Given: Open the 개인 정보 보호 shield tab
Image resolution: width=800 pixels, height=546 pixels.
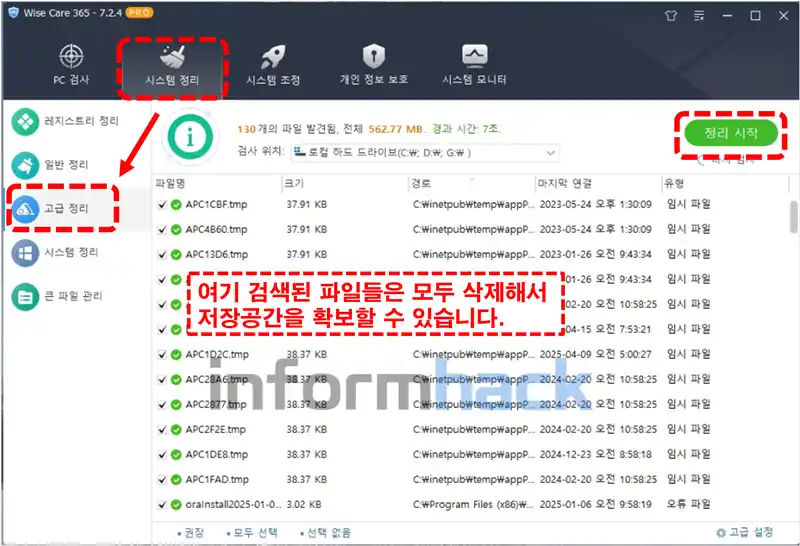Looking at the screenshot, I should 374,65.
